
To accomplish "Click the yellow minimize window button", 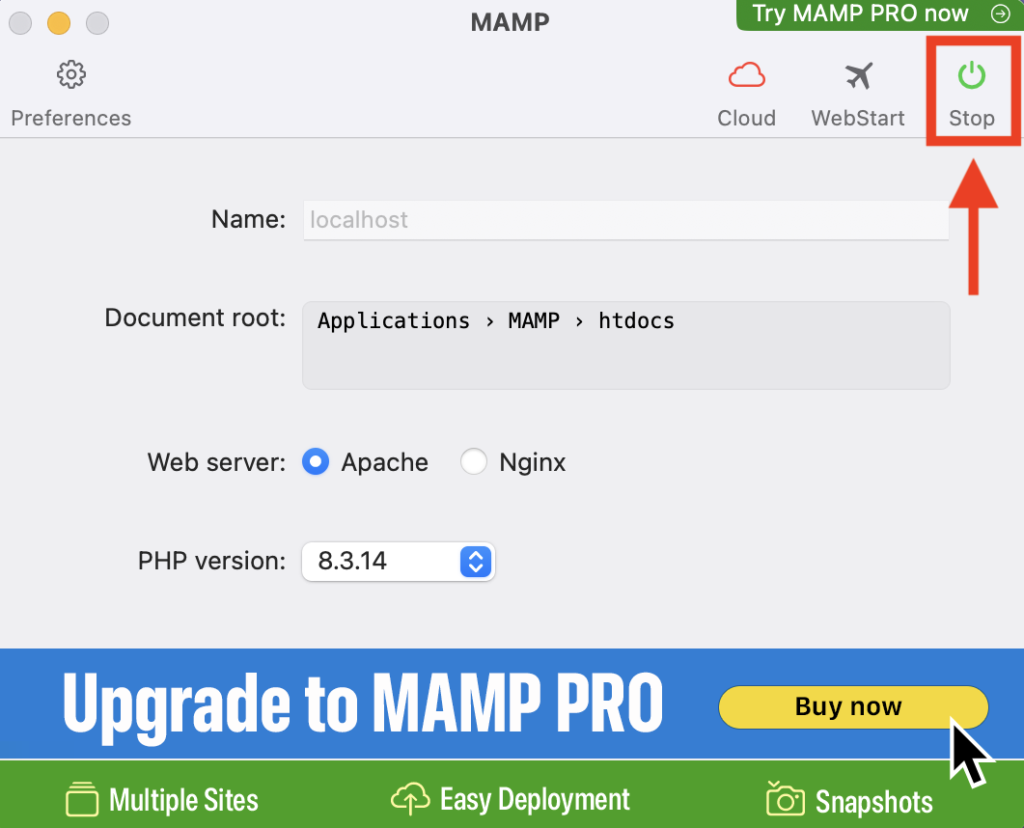I will click(59, 23).
